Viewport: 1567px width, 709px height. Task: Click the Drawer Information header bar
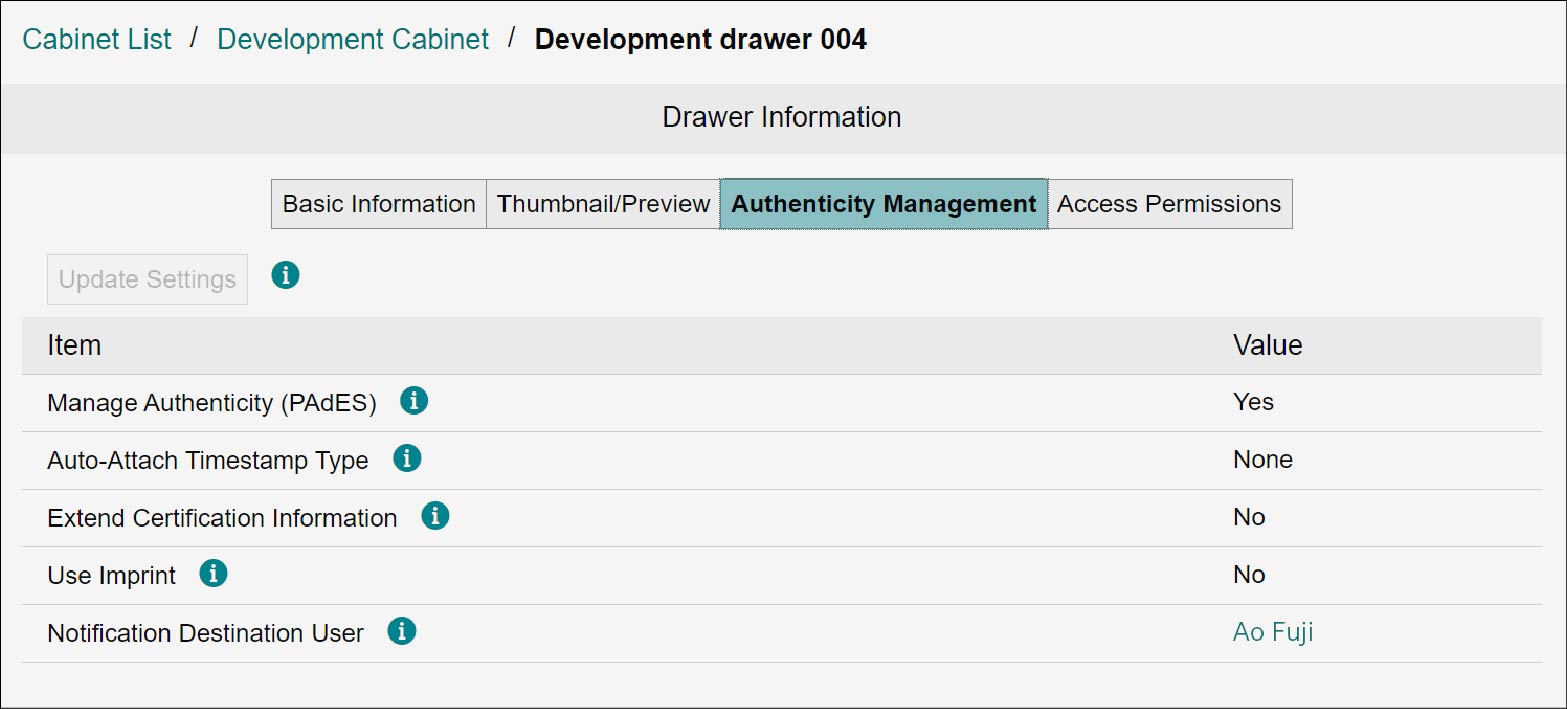782,117
